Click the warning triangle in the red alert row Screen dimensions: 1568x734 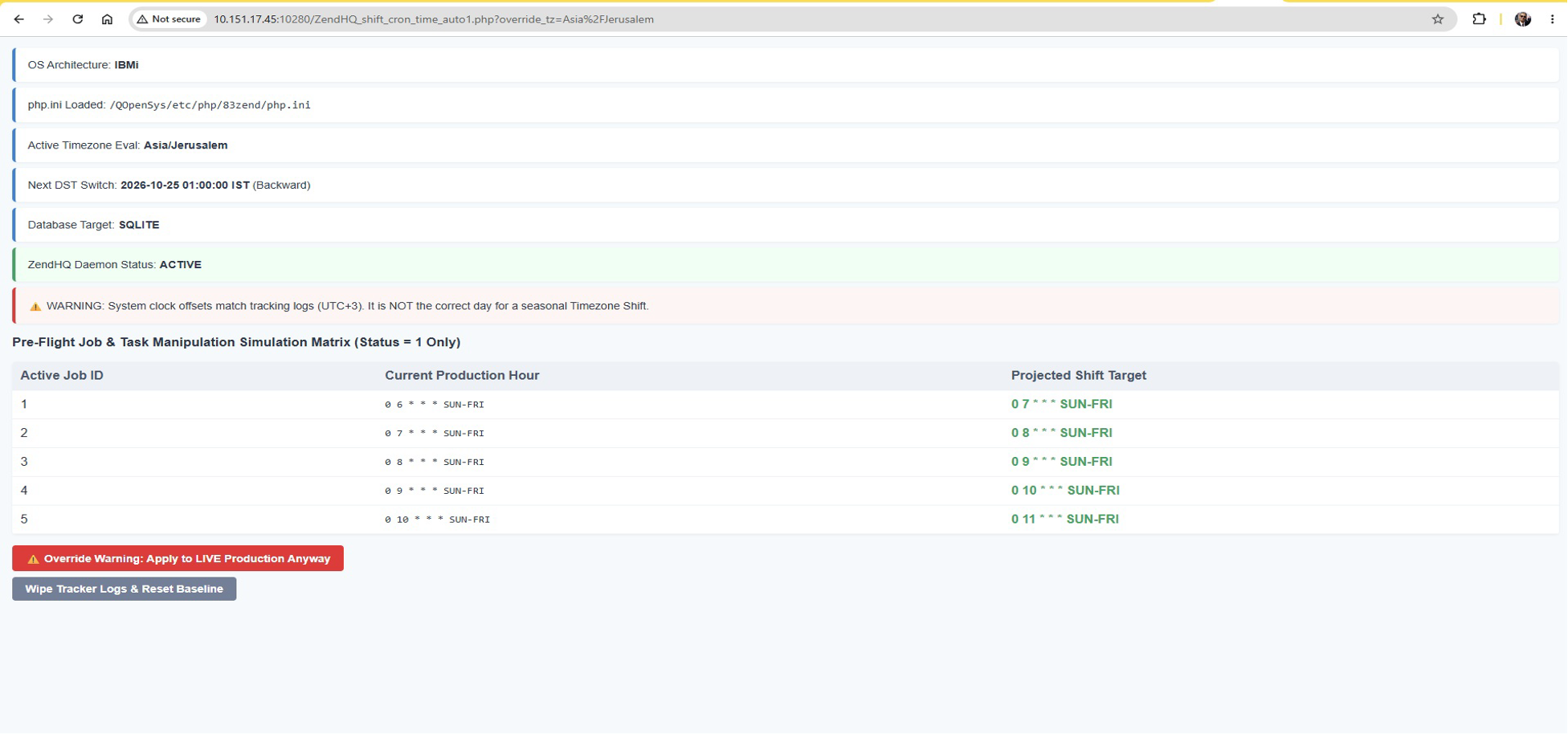pos(35,306)
